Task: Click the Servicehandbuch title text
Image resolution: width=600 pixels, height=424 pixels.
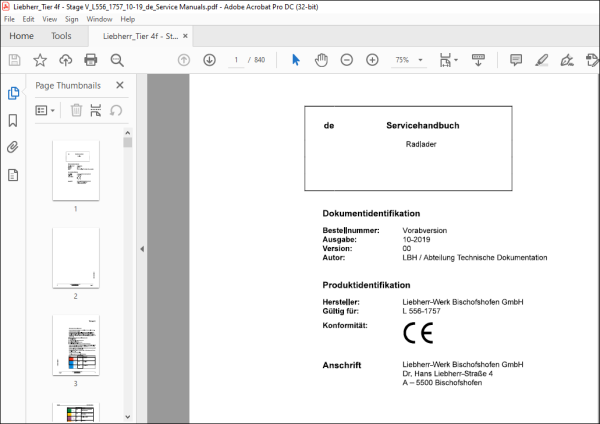Action: [x=422, y=126]
